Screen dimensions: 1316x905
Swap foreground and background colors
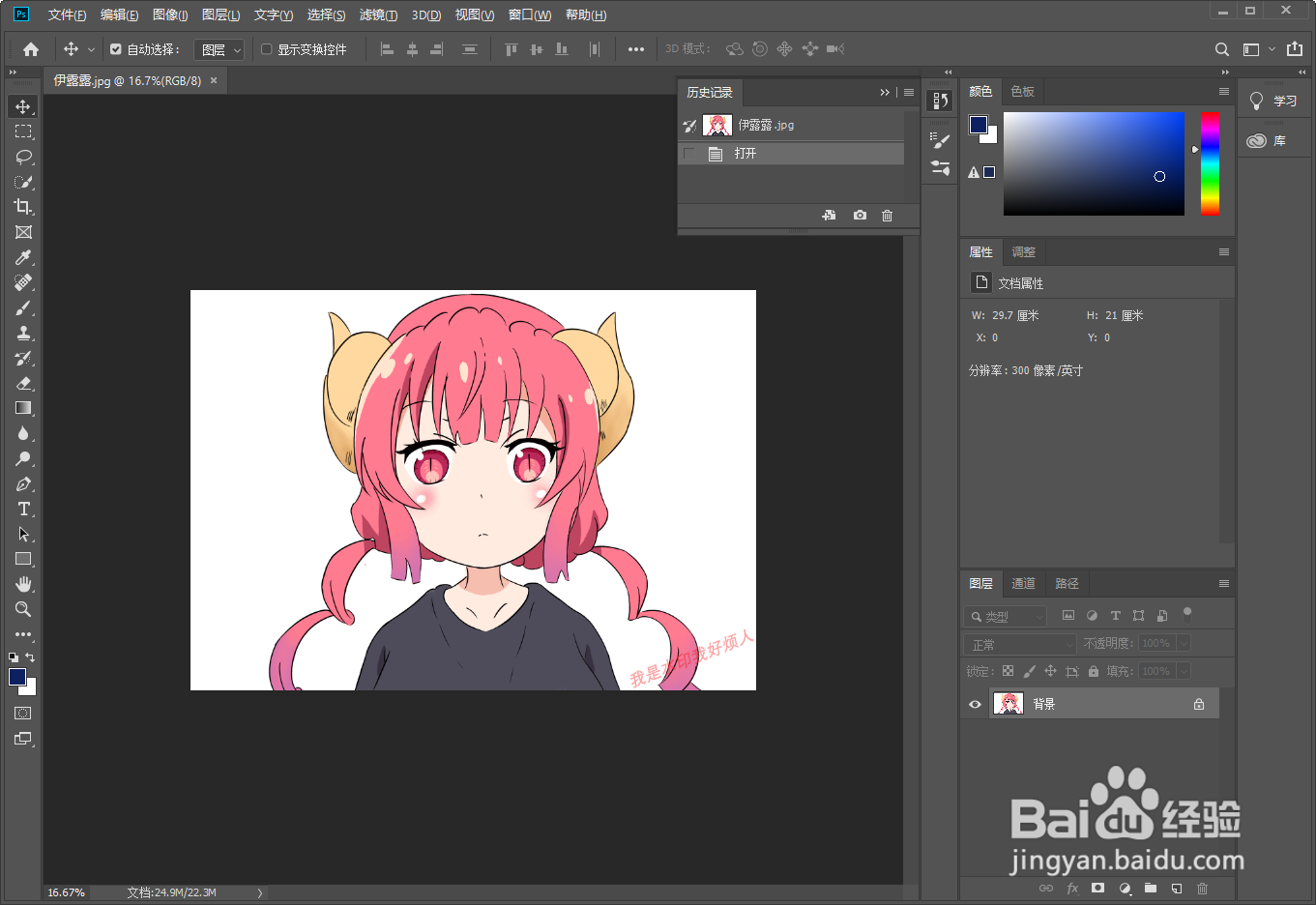31,657
